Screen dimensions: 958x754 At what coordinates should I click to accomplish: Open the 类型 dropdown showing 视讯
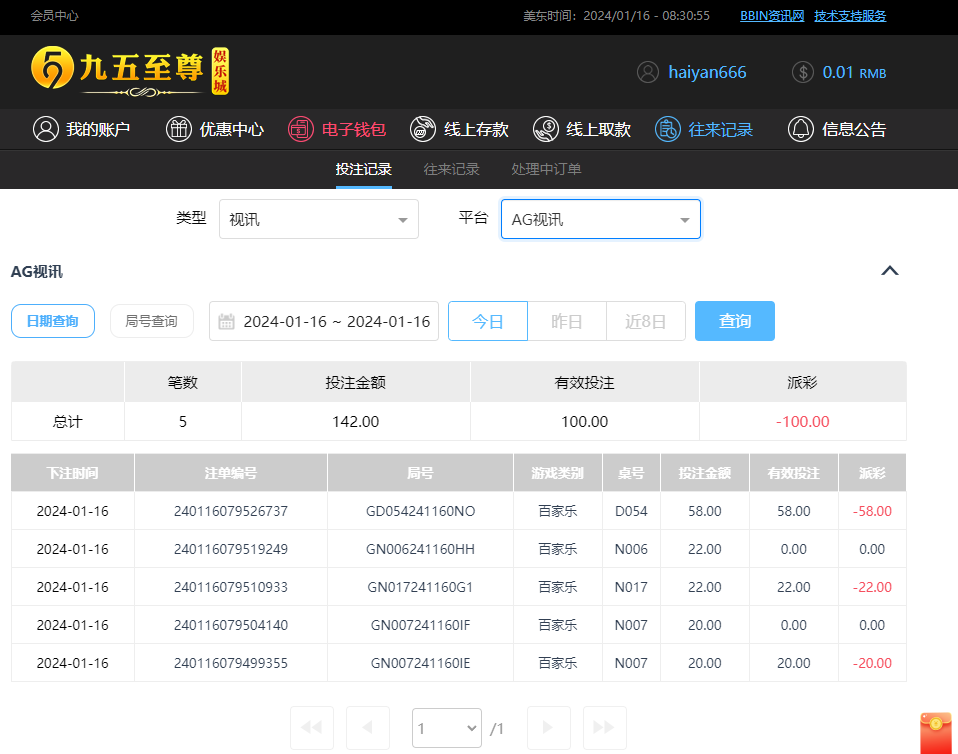pyautogui.click(x=318, y=219)
